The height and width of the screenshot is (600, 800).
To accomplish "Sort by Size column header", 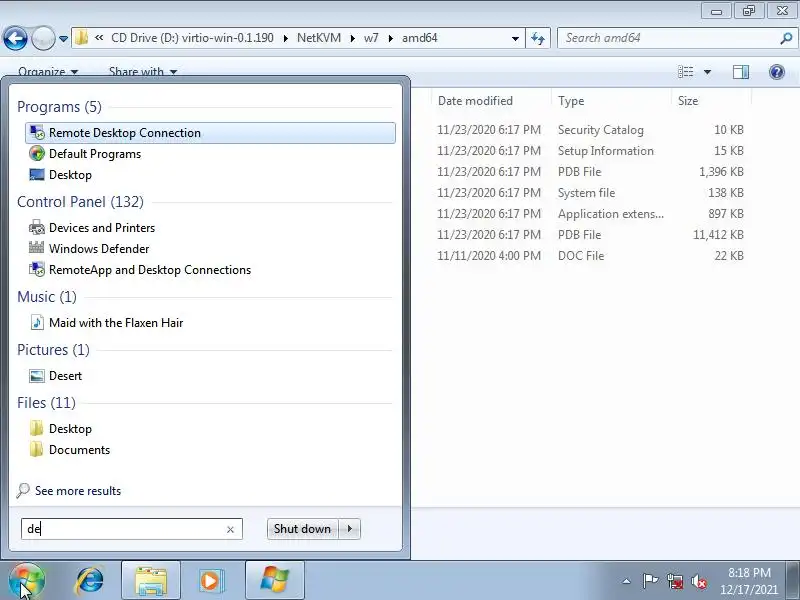I will pos(711,101).
